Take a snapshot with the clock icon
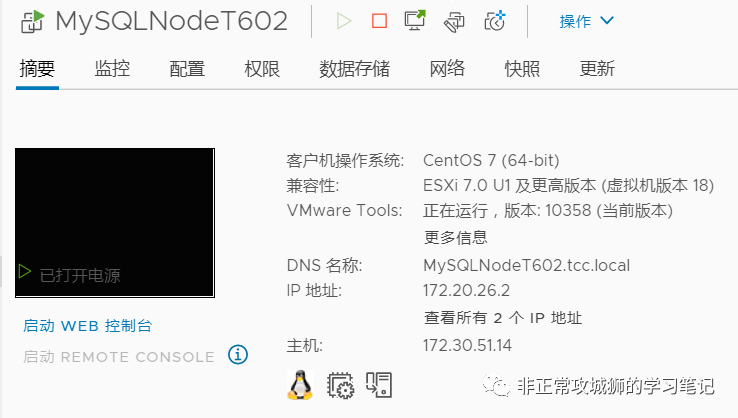Screen dimensions: 738x418 [x=495, y=21]
